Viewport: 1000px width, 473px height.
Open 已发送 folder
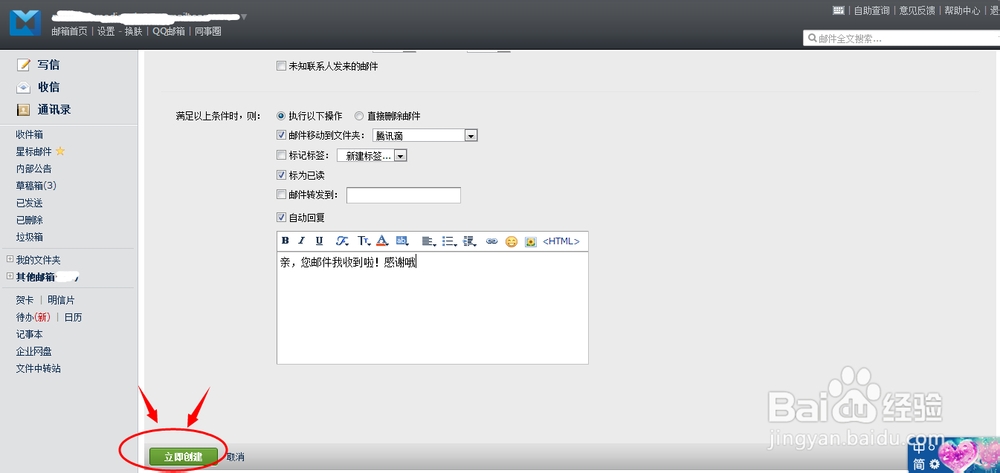tap(29, 203)
